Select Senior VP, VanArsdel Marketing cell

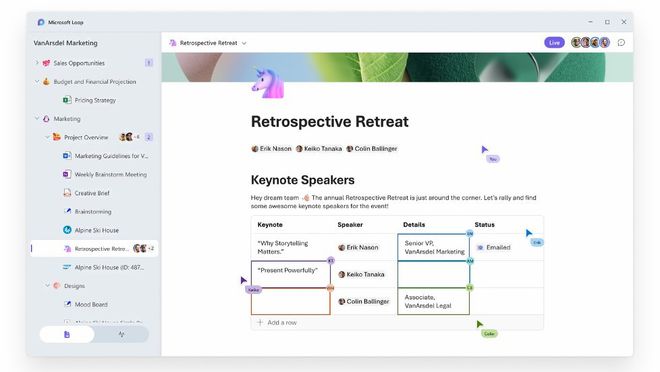pyautogui.click(x=434, y=247)
